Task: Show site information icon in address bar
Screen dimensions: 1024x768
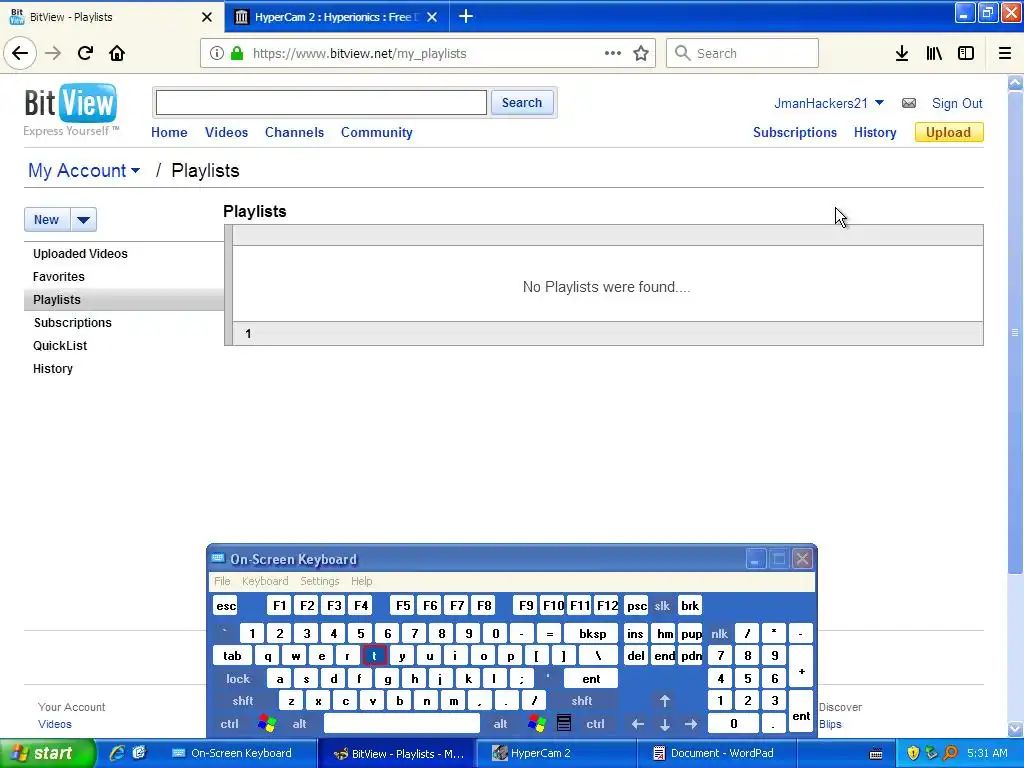Action: pyautogui.click(x=216, y=53)
